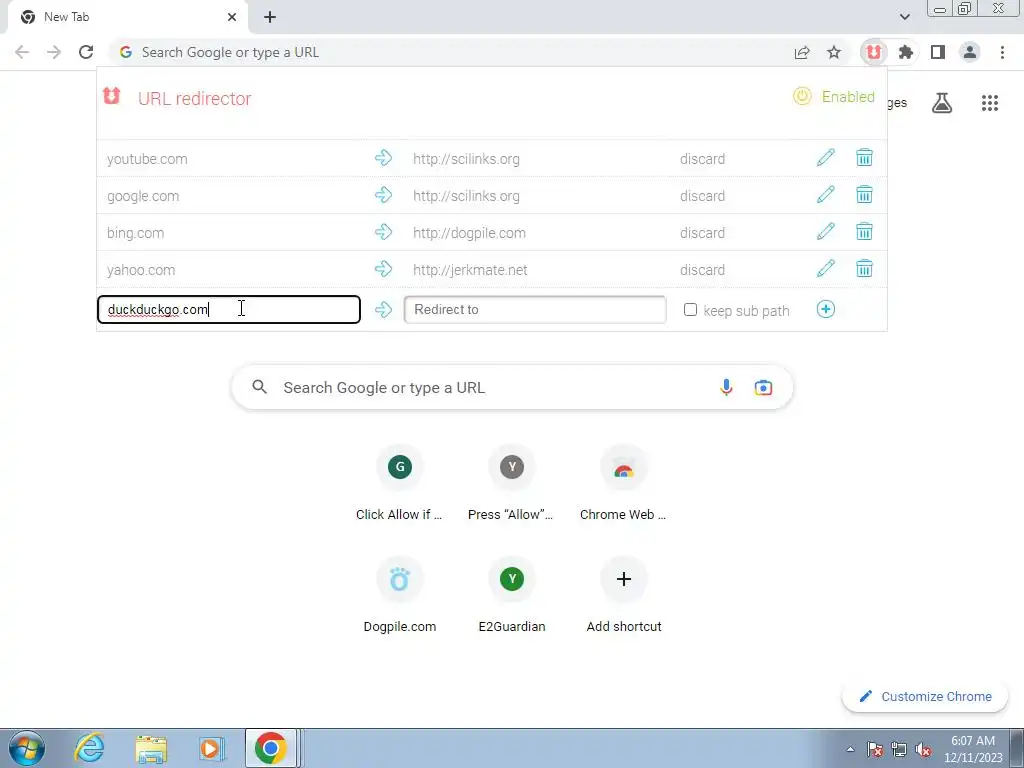Click http://dogpile.com destination text

pyautogui.click(x=469, y=232)
